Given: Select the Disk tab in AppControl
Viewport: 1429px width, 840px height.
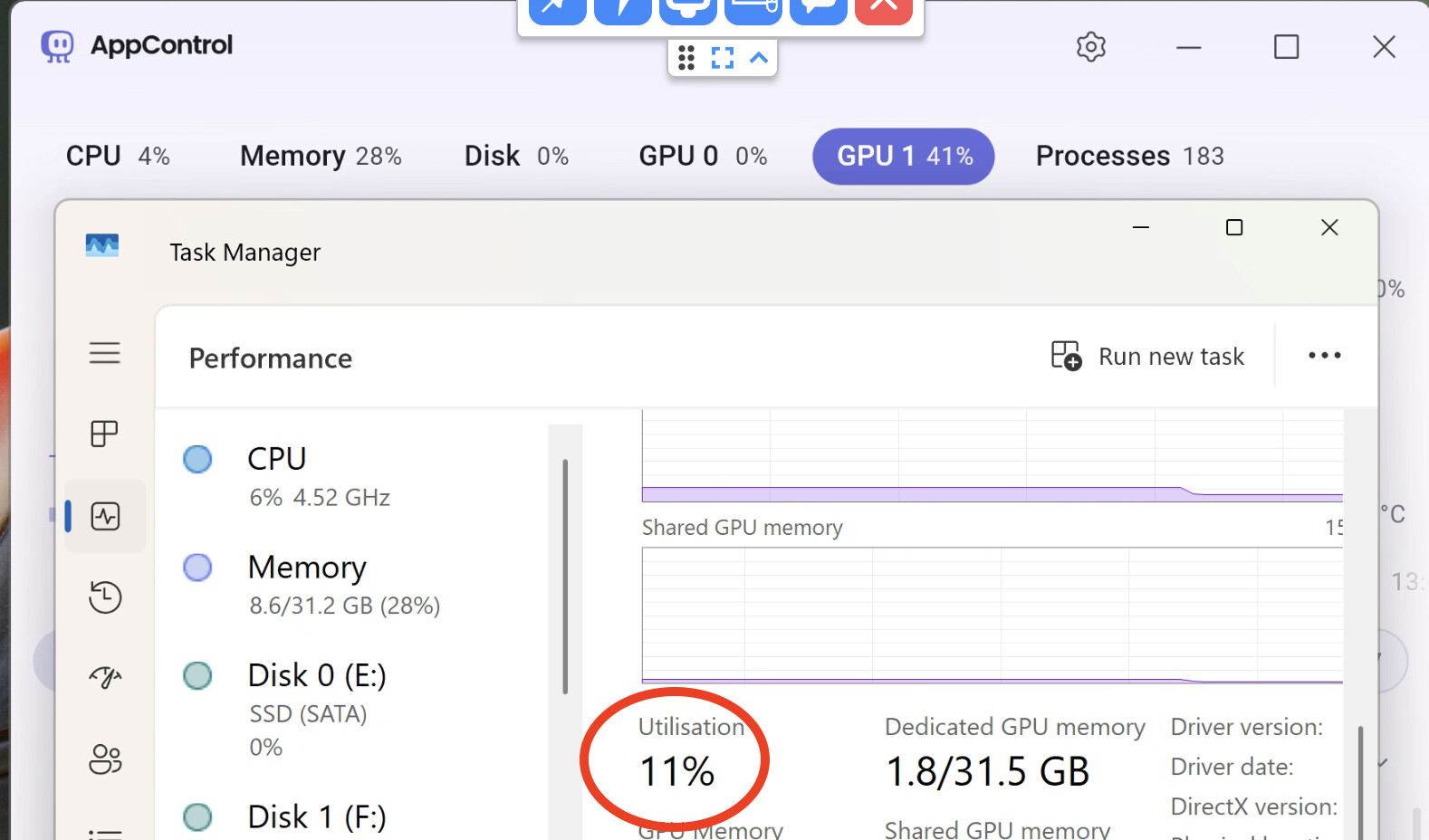Looking at the screenshot, I should [516, 156].
